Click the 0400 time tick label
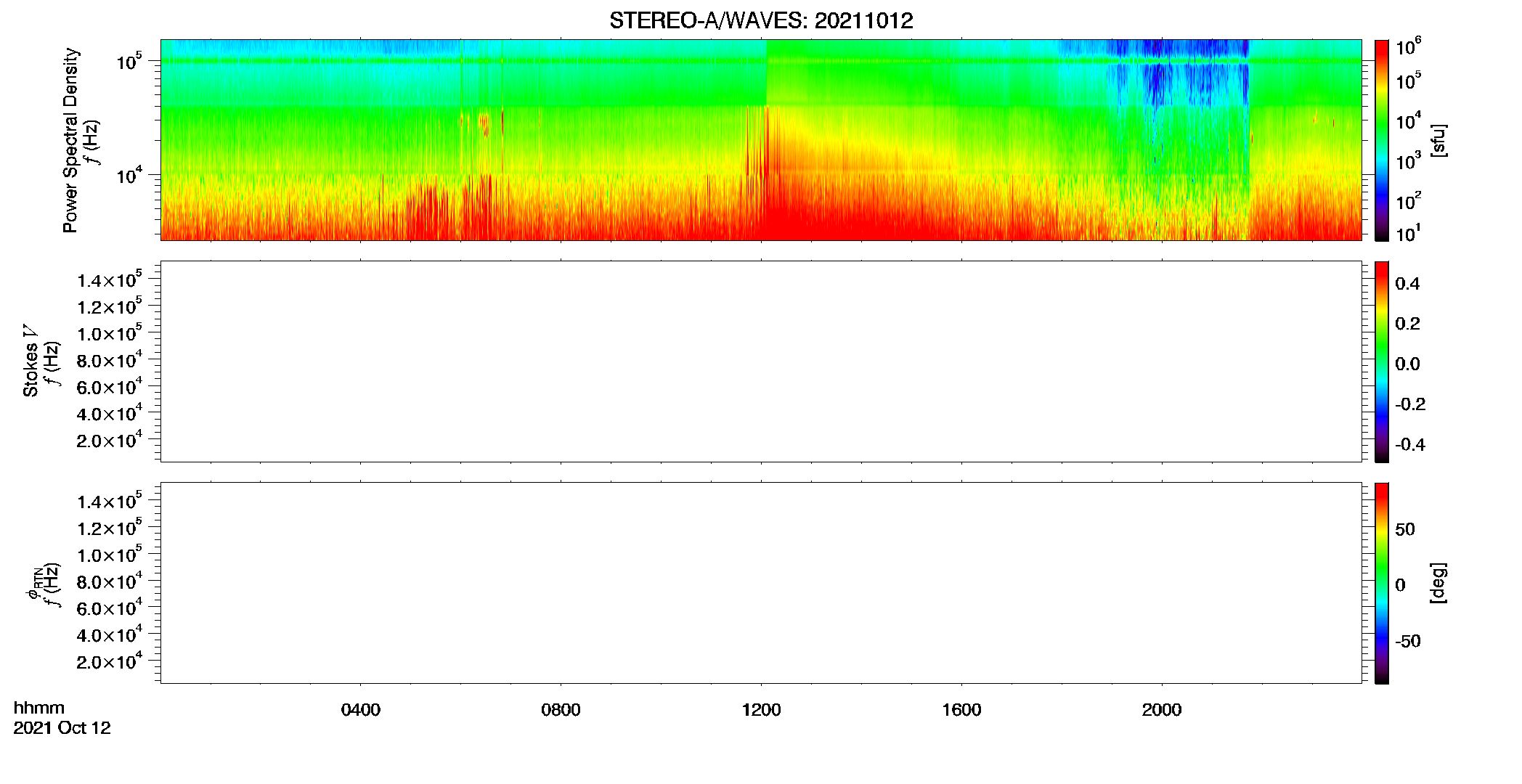This screenshot has height=784, width=1522. (x=361, y=710)
